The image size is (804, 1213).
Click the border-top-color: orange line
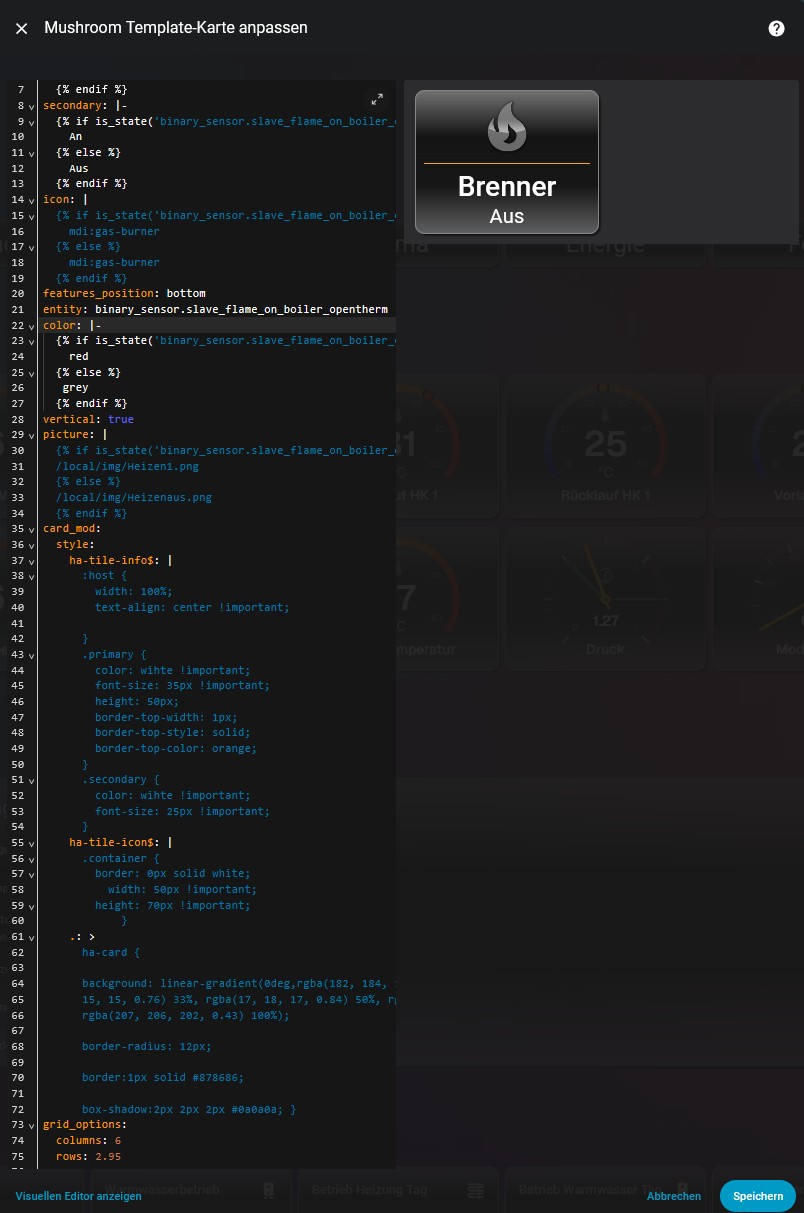(x=175, y=748)
